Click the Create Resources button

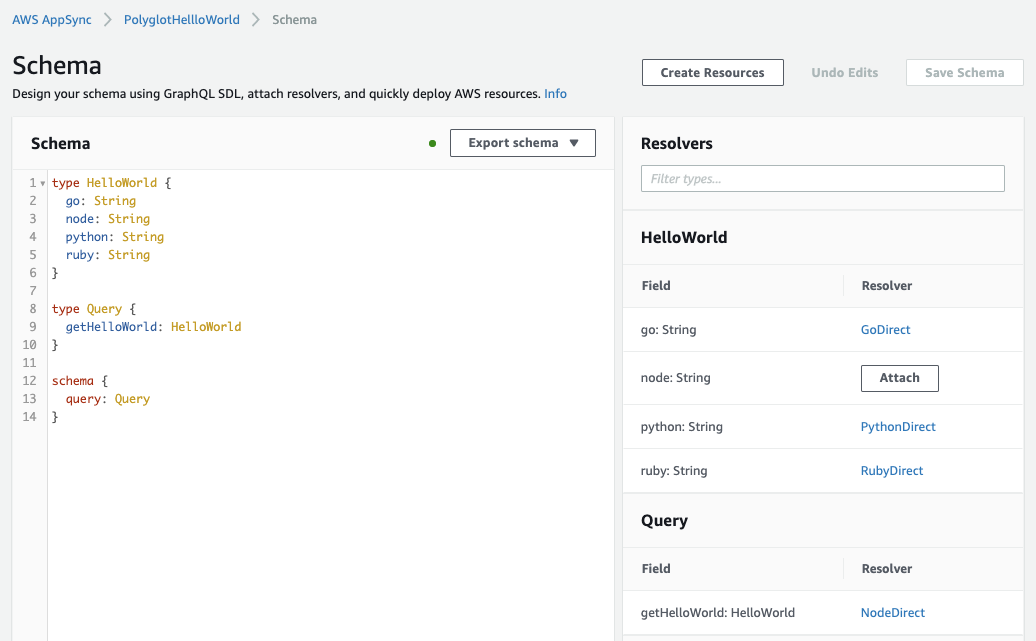(712, 73)
